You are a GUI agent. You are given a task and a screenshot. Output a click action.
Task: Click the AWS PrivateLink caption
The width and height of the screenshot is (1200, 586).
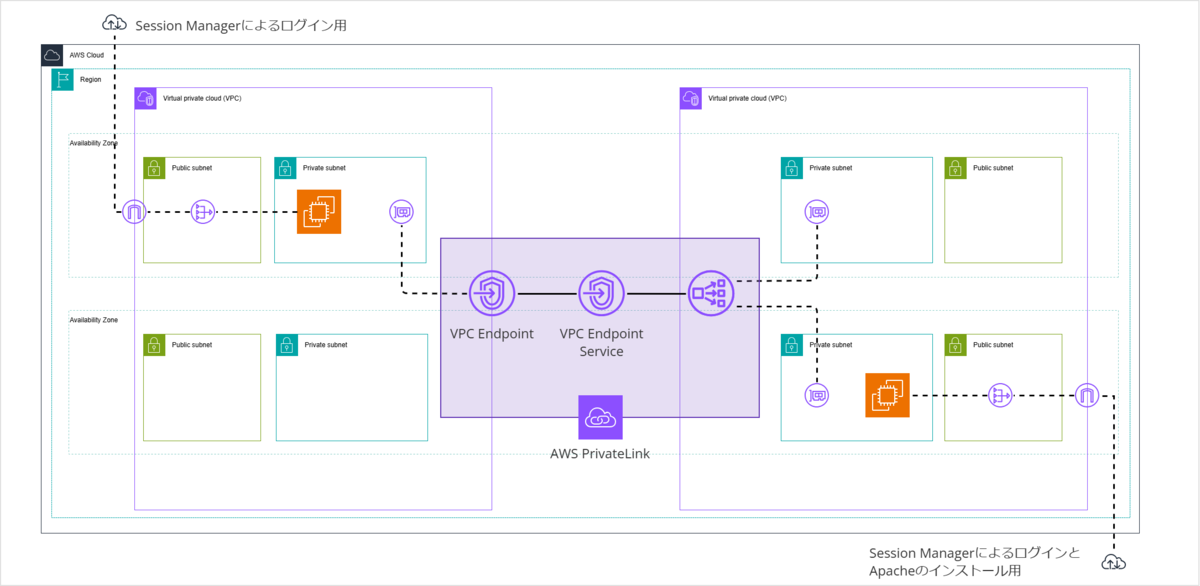point(600,453)
